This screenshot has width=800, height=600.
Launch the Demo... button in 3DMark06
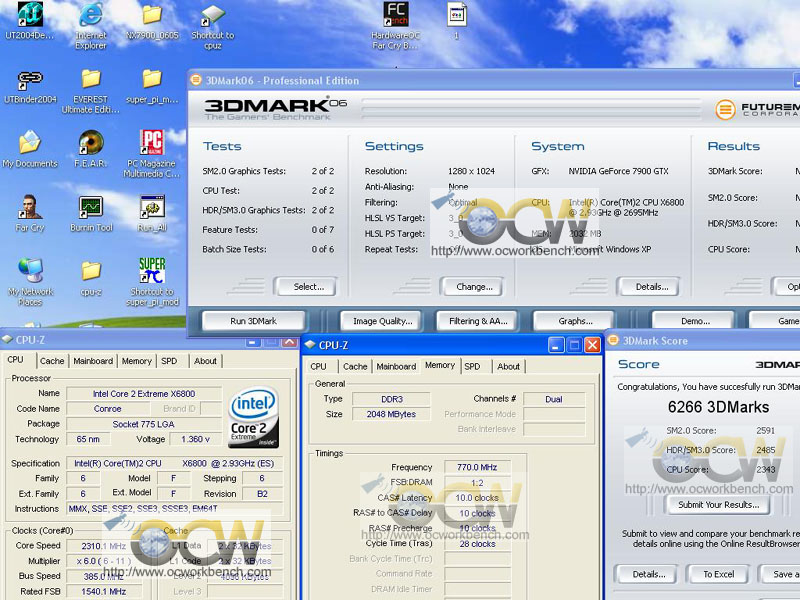pyautogui.click(x=693, y=321)
